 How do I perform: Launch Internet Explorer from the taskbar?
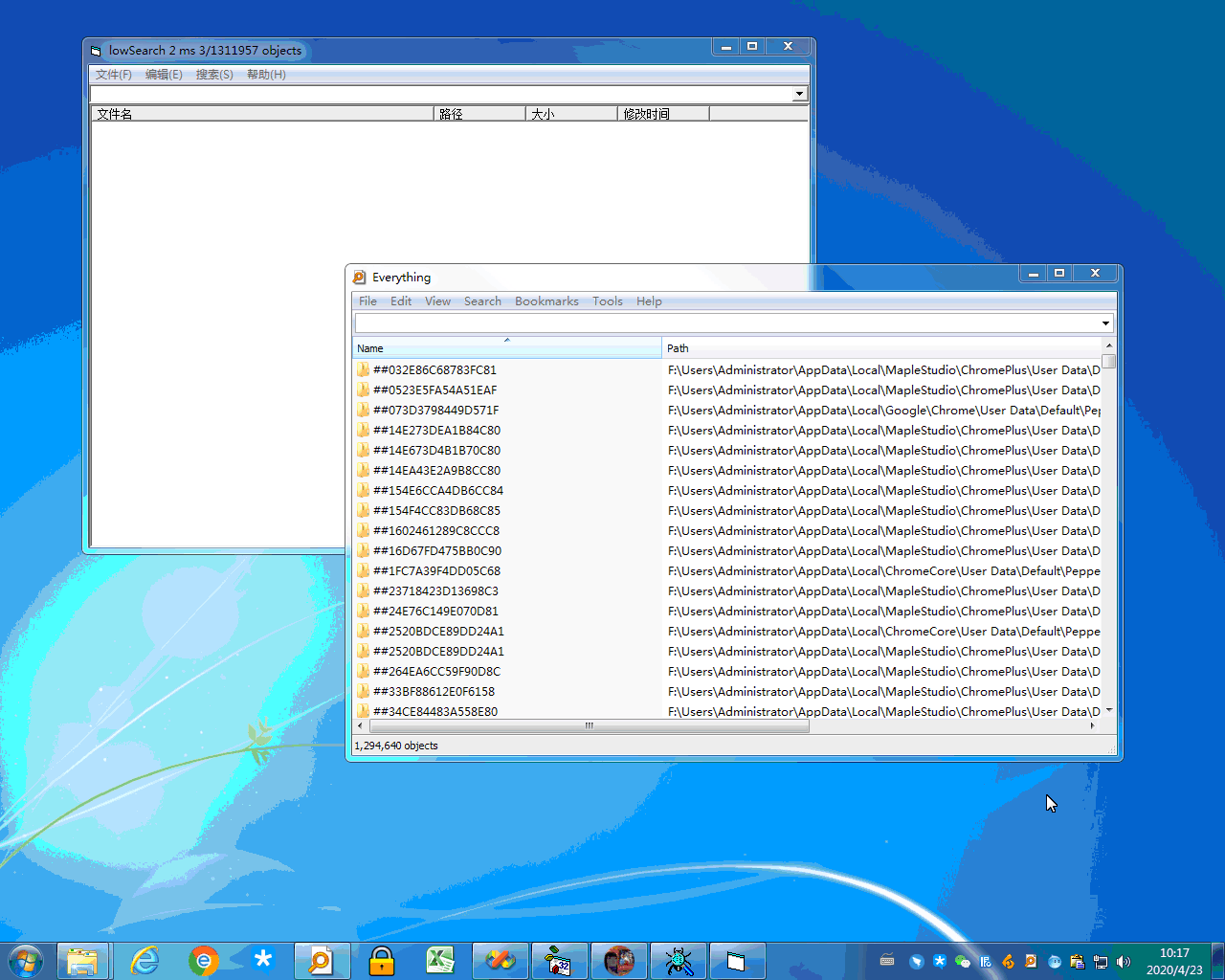[x=145, y=961]
